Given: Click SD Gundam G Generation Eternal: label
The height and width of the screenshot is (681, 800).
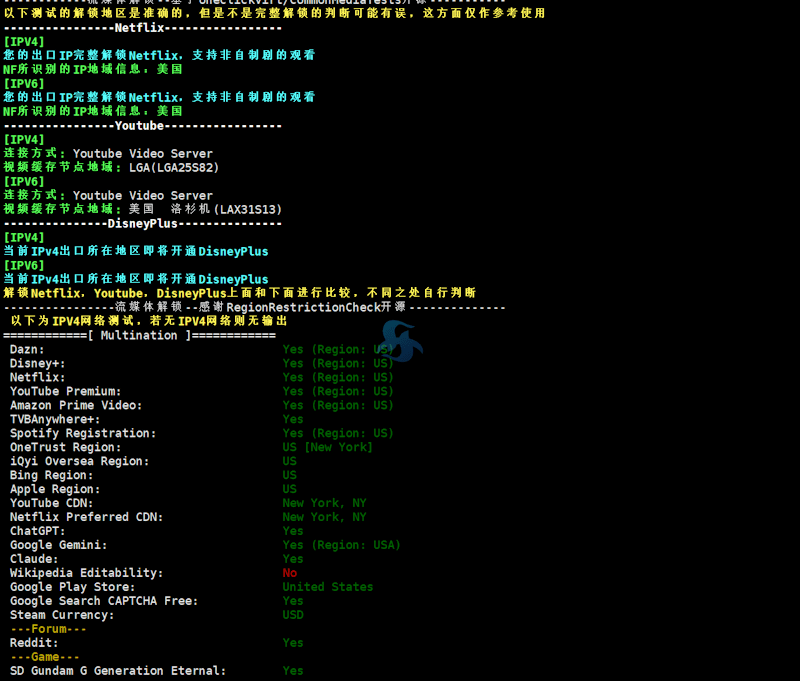Looking at the screenshot, I should point(118,671).
